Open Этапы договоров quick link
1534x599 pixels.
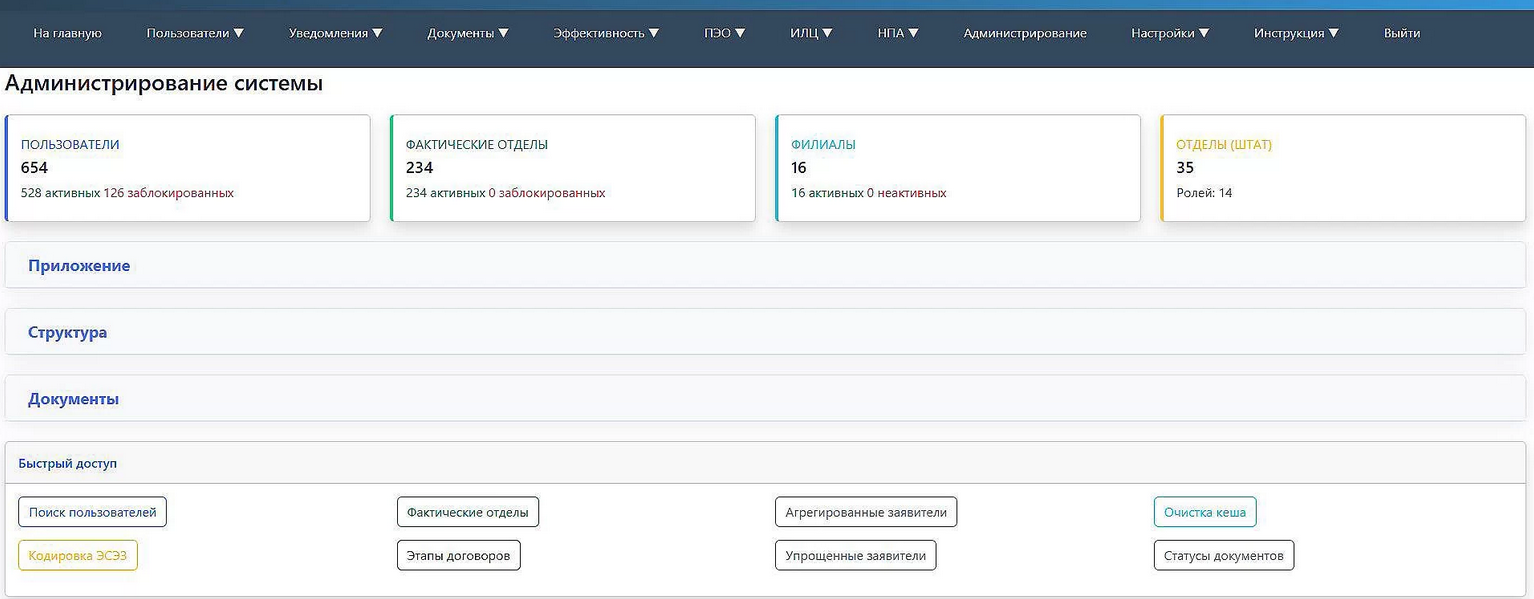click(x=459, y=555)
